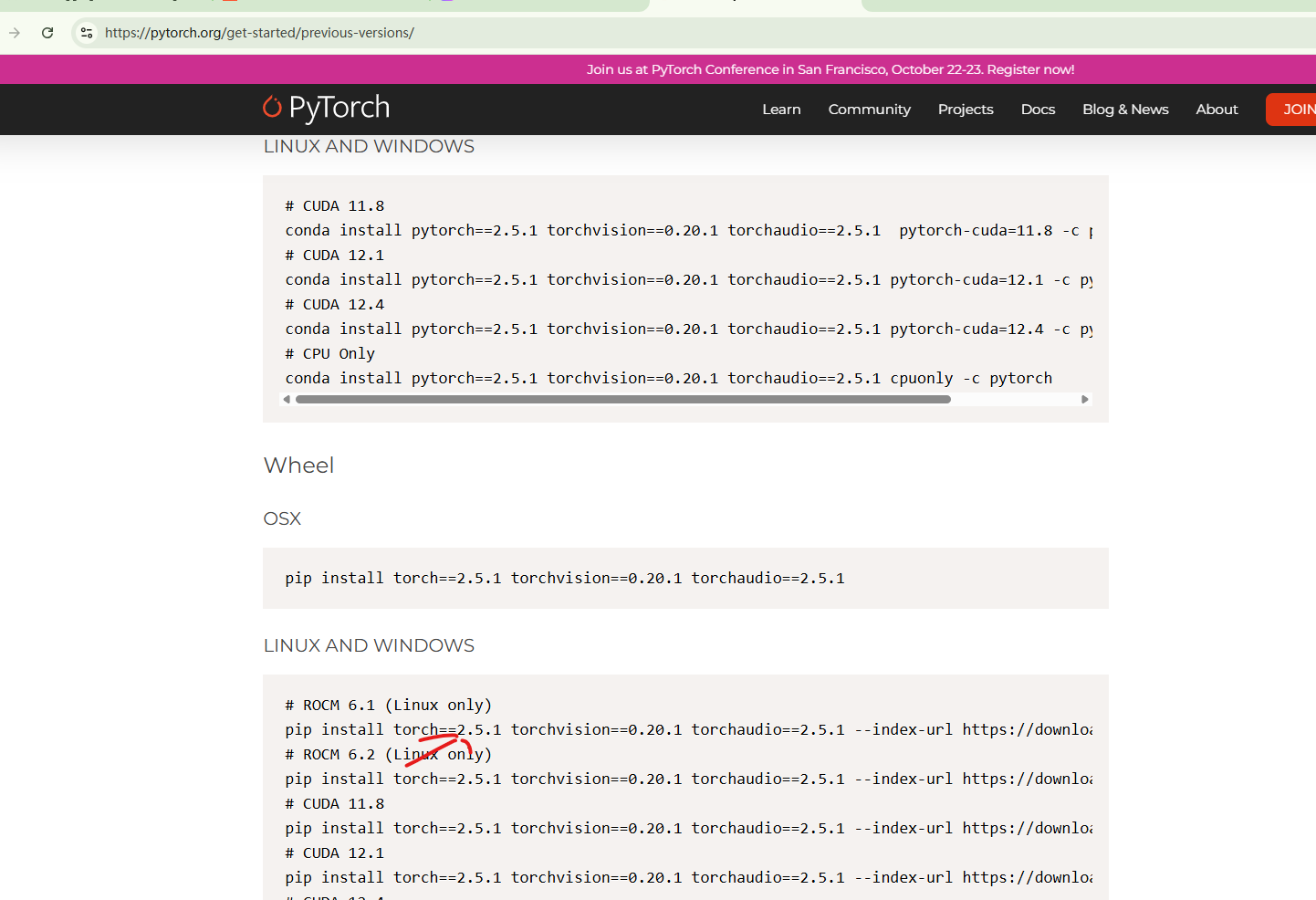Image resolution: width=1316 pixels, height=900 pixels.
Task: Open the Projects menu
Action: (x=966, y=110)
